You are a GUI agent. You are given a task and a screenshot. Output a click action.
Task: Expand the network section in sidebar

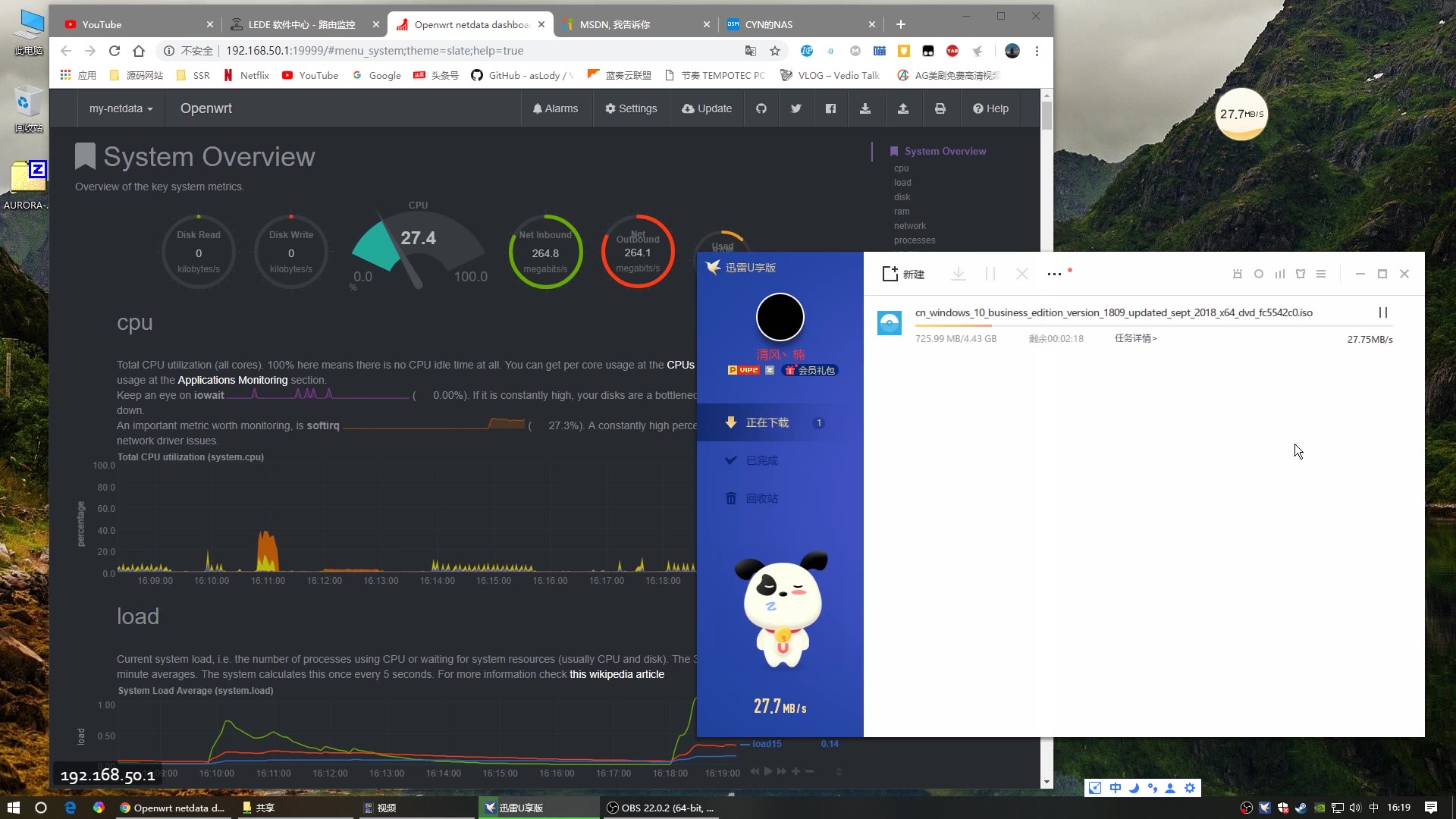point(911,225)
